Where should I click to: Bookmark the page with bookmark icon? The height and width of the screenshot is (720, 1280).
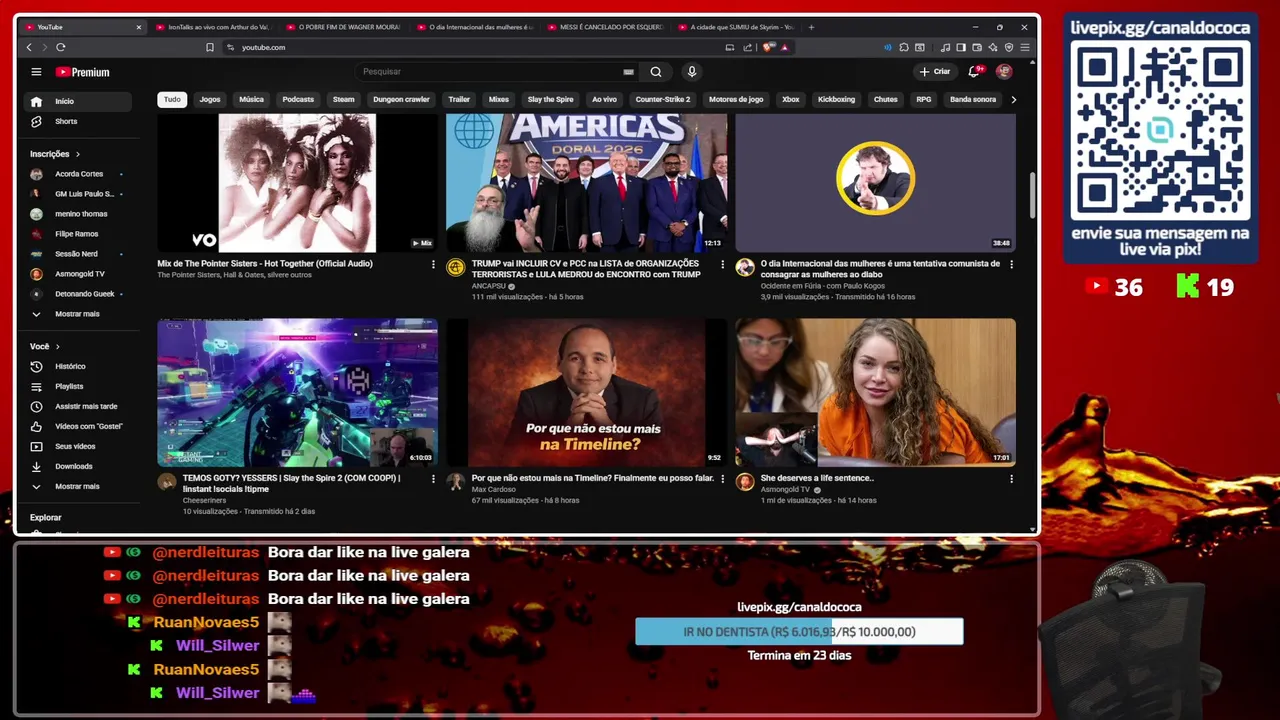[x=210, y=47]
